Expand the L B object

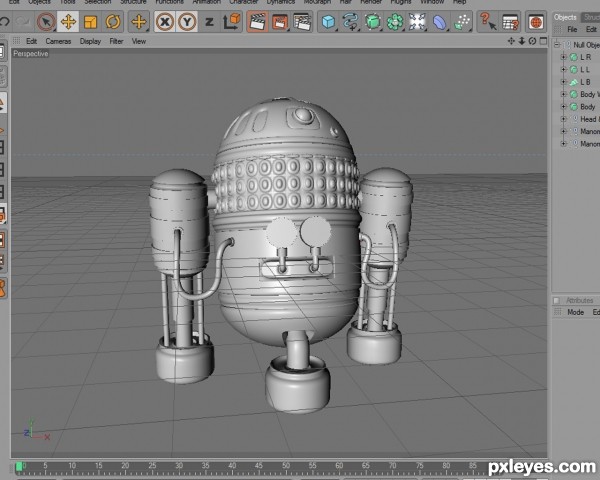(x=563, y=82)
